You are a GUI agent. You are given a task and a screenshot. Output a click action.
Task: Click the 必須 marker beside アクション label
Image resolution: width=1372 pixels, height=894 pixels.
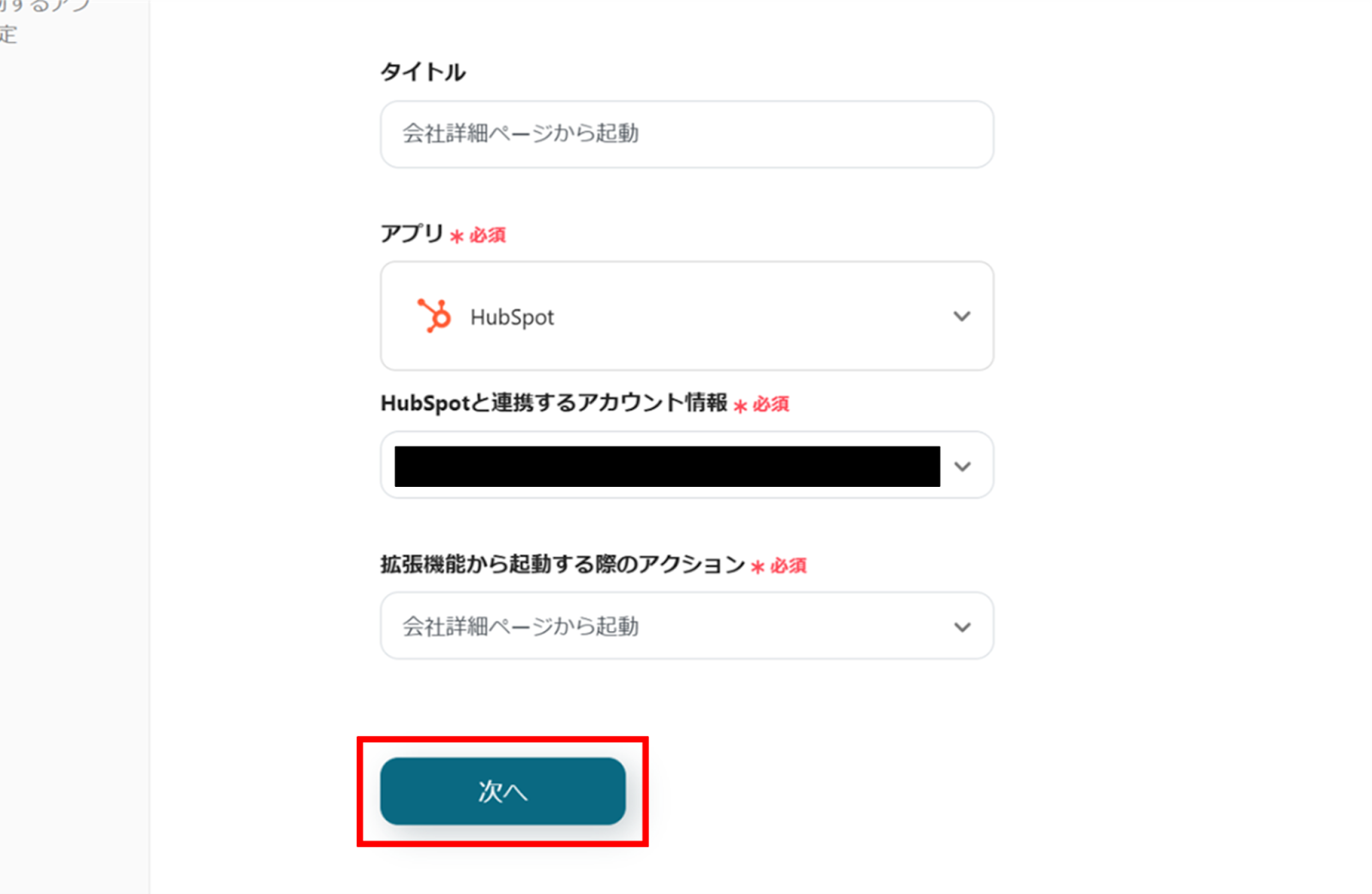pyautogui.click(x=788, y=566)
